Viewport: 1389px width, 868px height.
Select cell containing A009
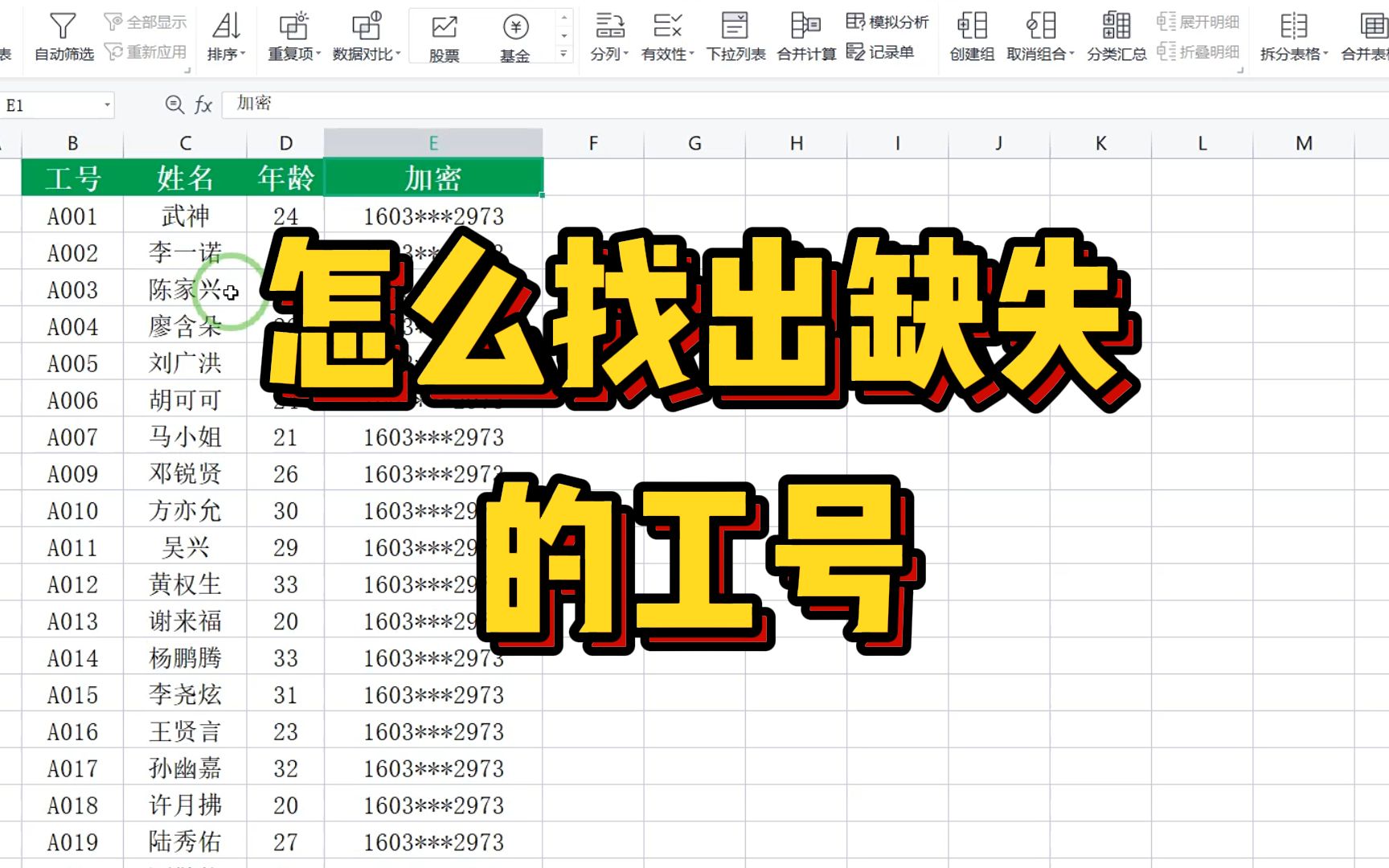pyautogui.click(x=72, y=474)
